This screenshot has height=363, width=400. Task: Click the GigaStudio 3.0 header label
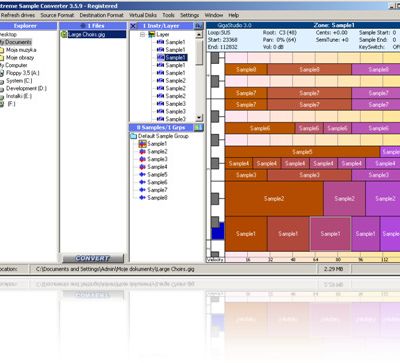click(234, 25)
